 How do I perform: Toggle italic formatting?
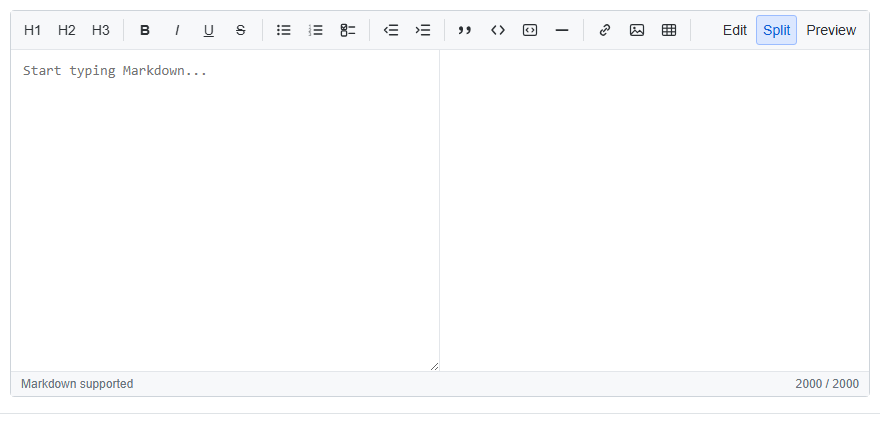coord(177,30)
